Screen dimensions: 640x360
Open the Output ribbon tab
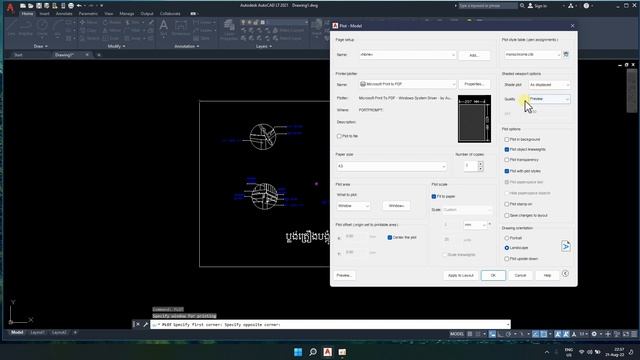pos(147,14)
